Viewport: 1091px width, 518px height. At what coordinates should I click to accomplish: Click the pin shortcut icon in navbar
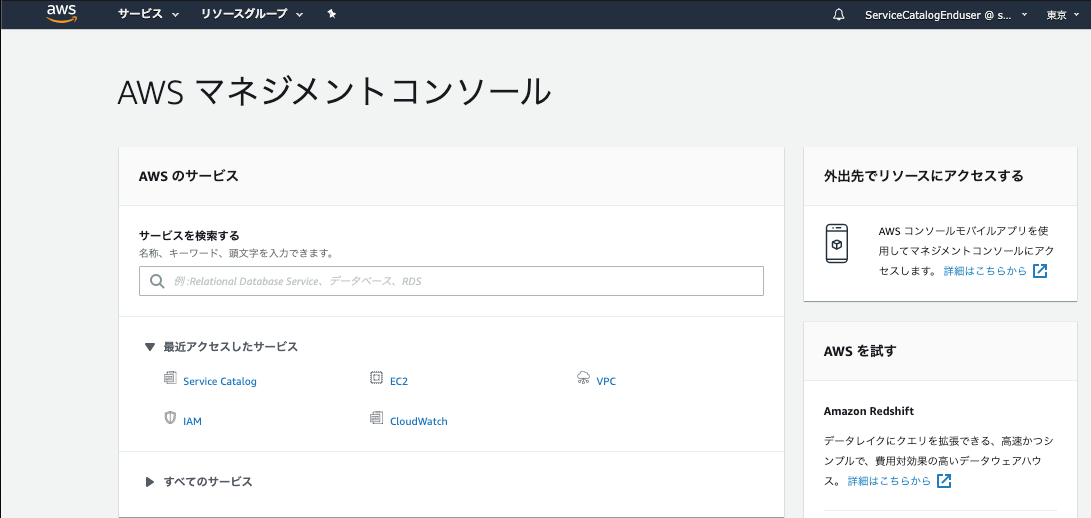coord(332,13)
